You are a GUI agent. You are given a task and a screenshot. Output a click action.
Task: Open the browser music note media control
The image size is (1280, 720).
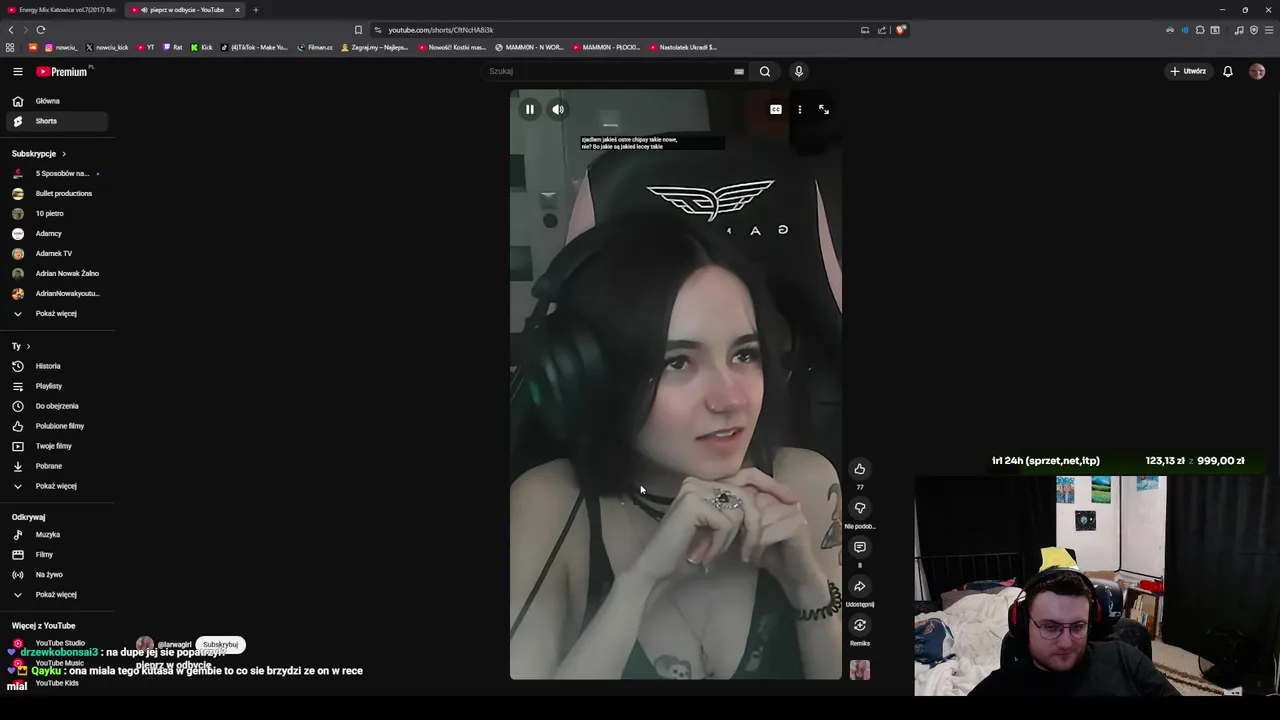(x=1239, y=30)
